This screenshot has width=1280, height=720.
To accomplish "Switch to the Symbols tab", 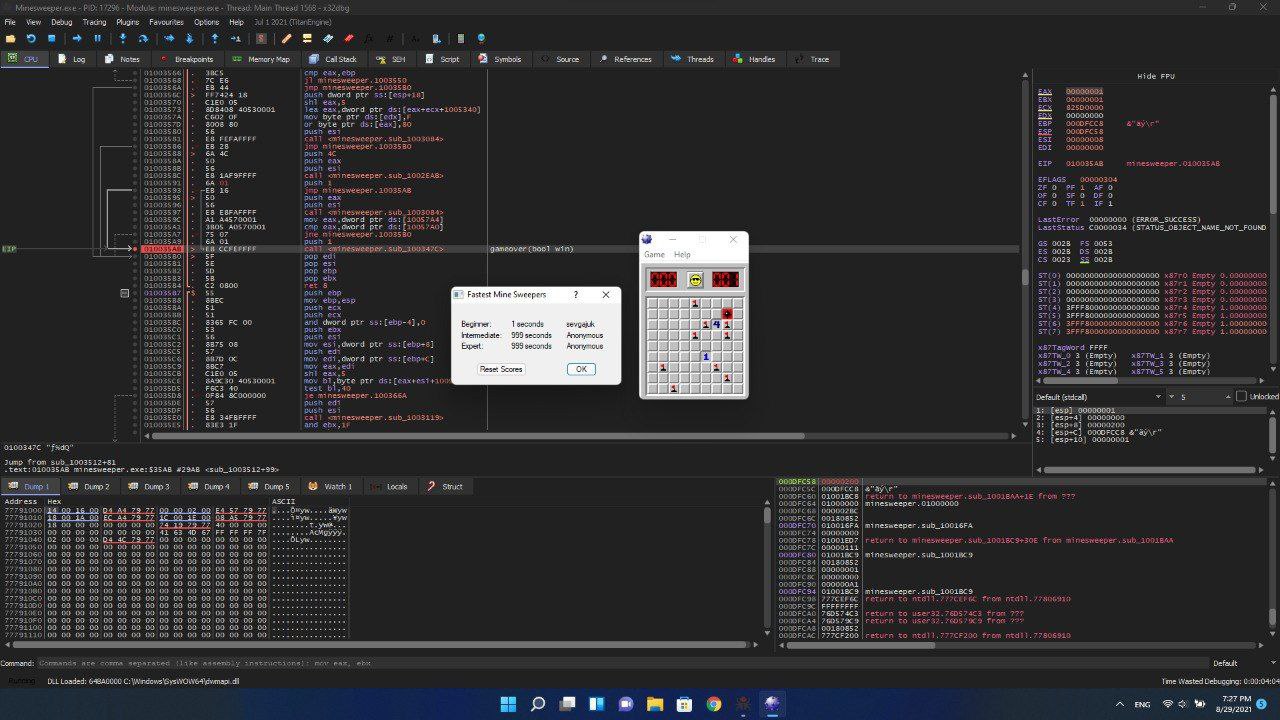I will click(x=500, y=59).
